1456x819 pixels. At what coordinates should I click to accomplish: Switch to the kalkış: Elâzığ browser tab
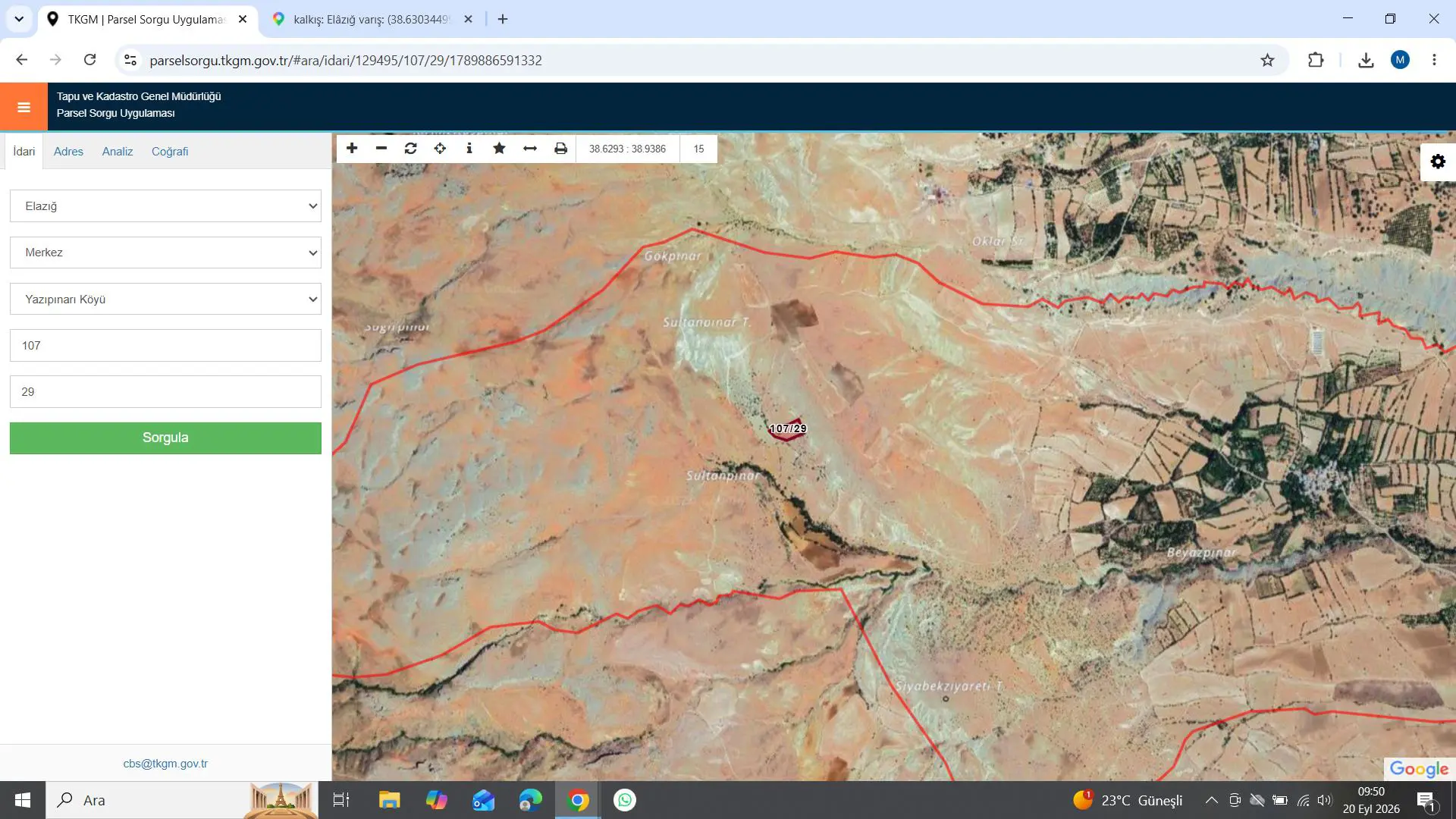coord(372,20)
